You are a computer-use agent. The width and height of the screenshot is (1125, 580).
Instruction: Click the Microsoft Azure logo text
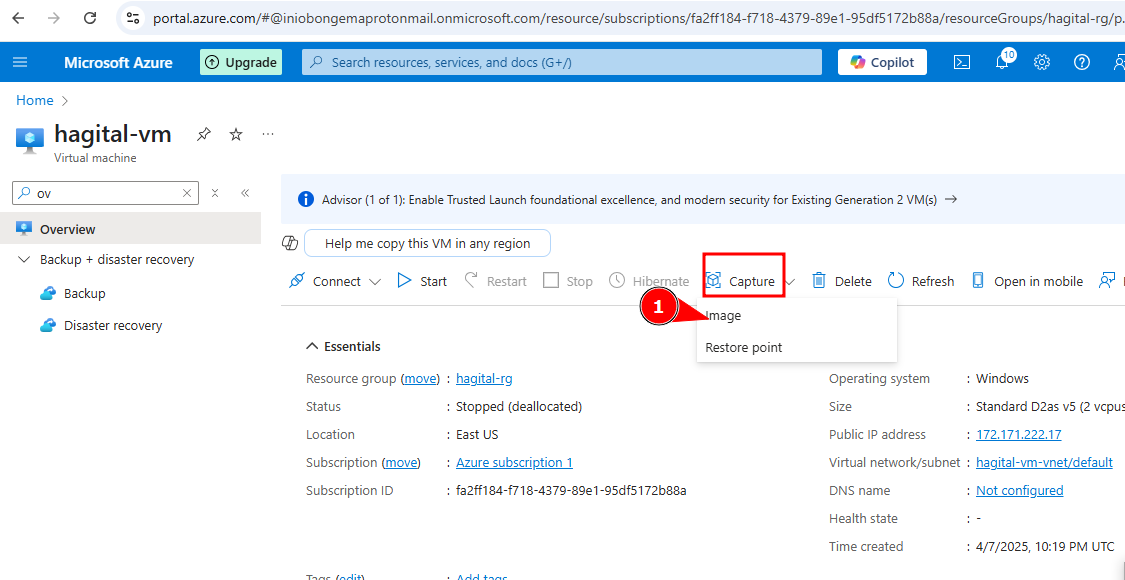point(118,62)
